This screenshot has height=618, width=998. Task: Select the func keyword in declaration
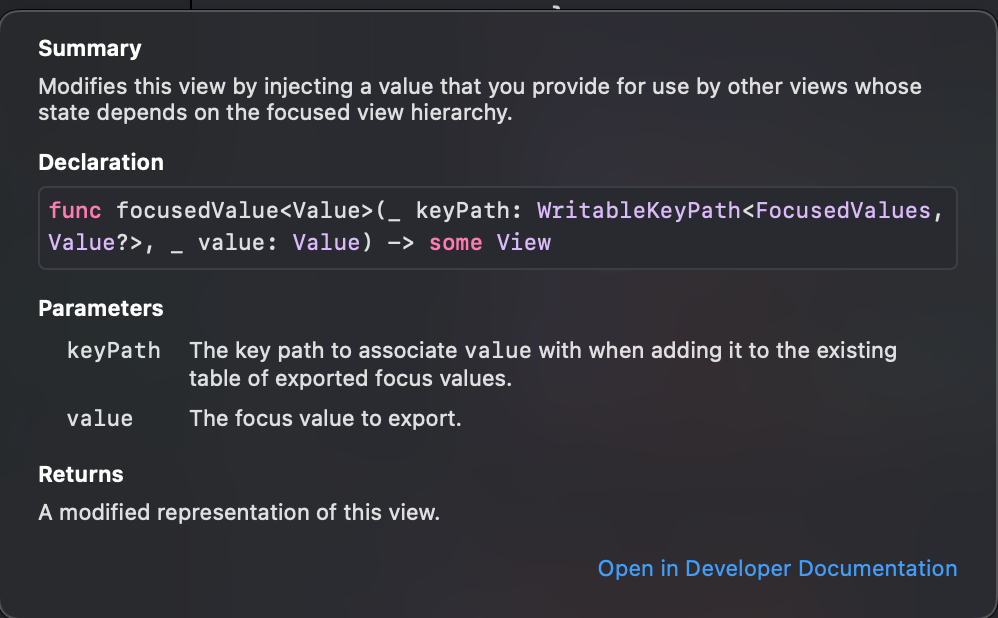pyautogui.click(x=75, y=211)
